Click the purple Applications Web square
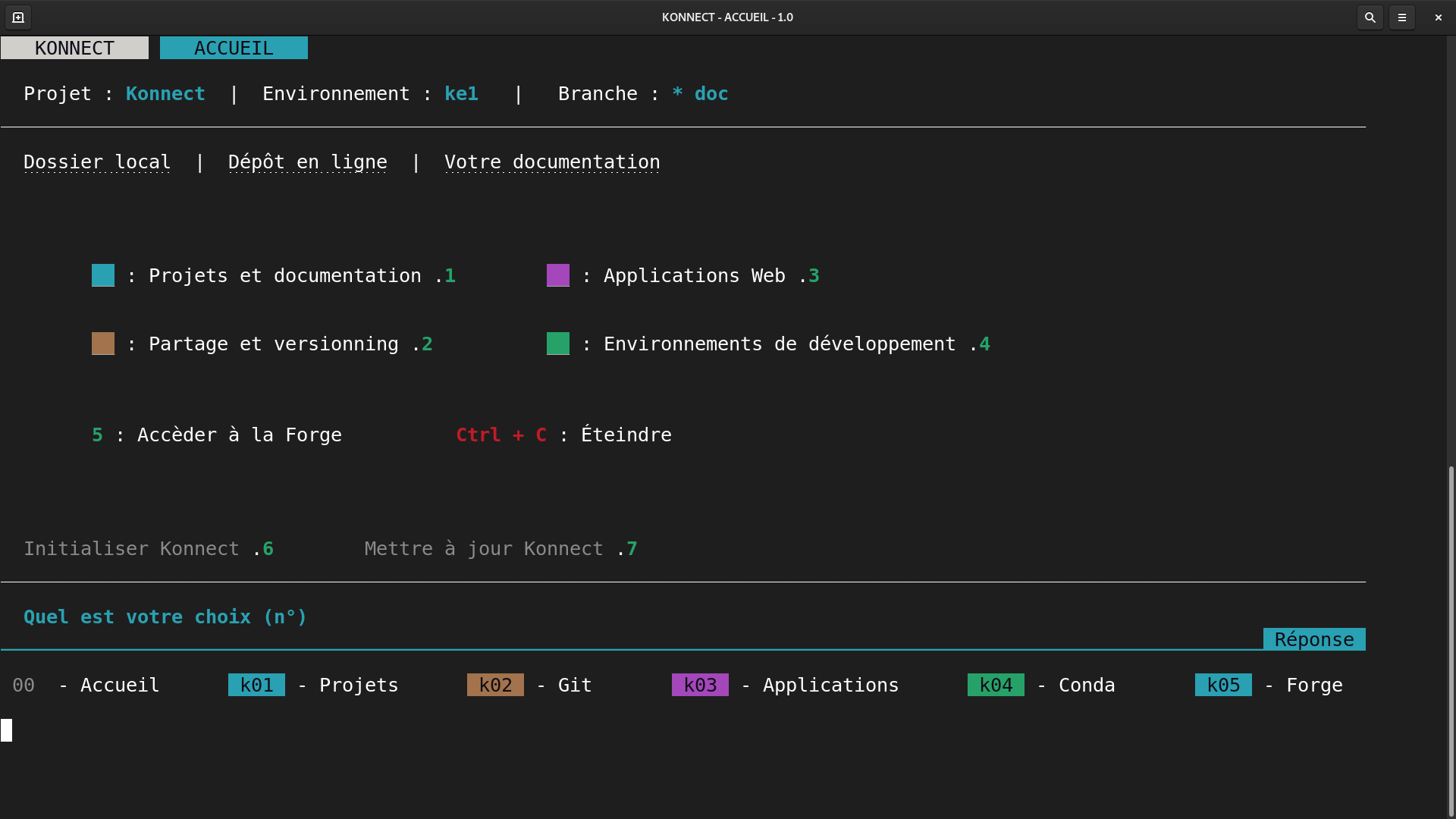The height and width of the screenshot is (819, 1456). [558, 275]
